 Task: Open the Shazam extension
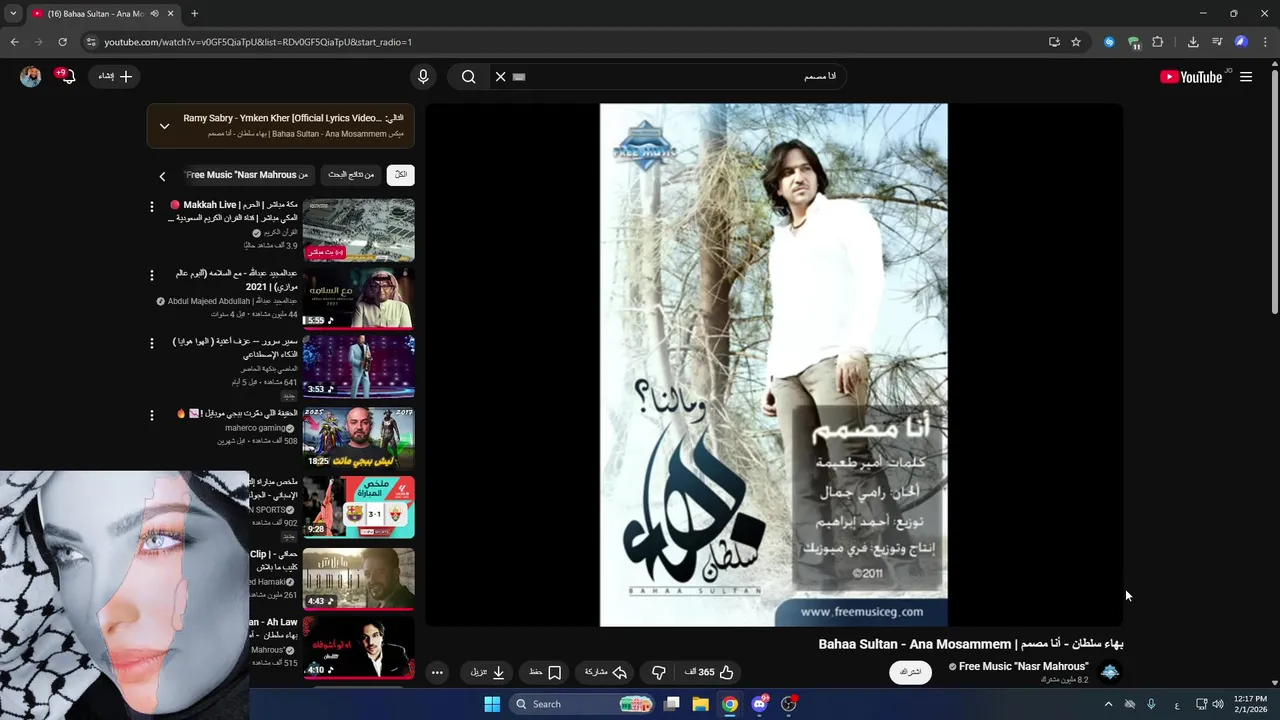tap(1109, 42)
